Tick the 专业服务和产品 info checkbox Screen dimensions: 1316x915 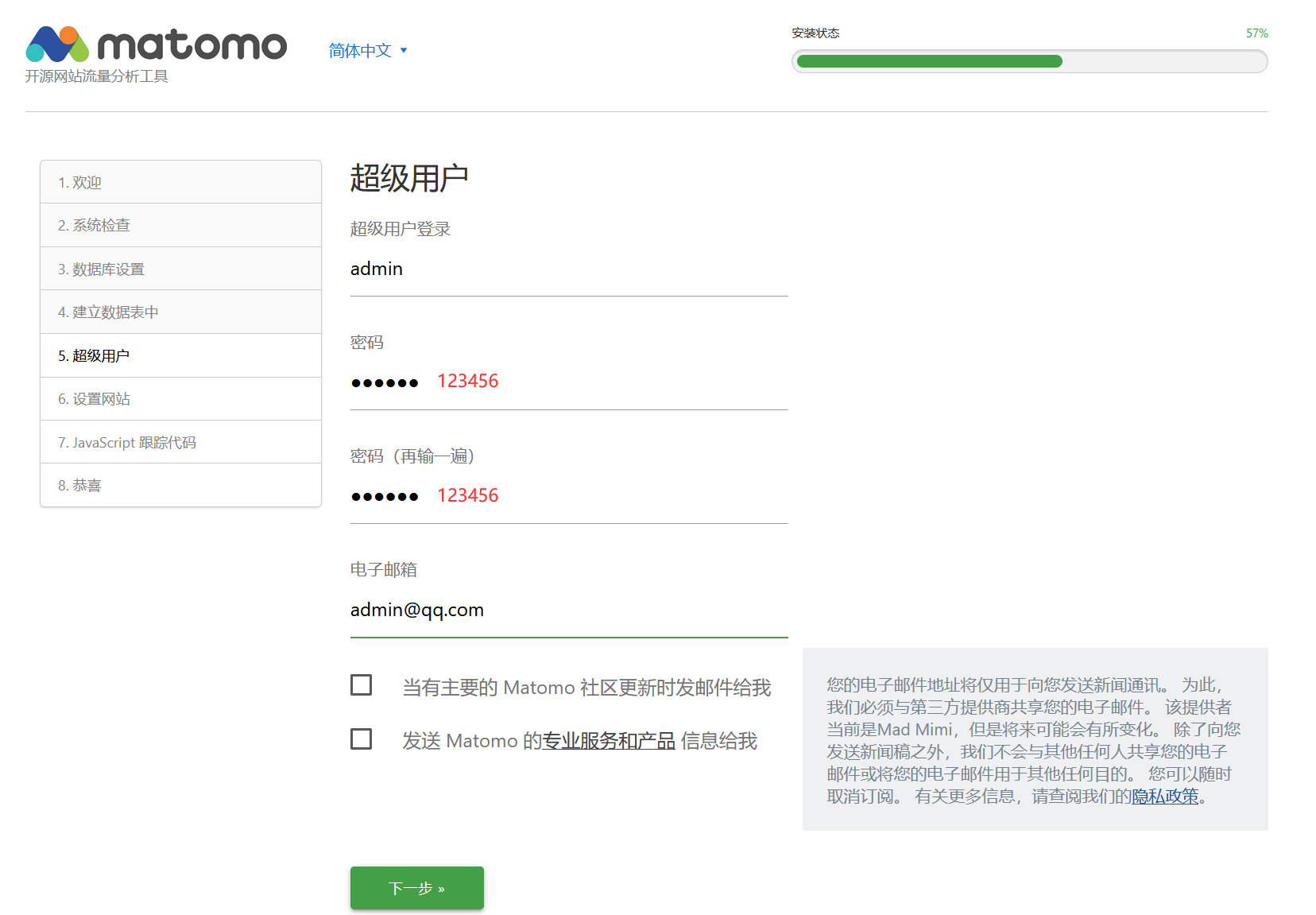coord(362,739)
